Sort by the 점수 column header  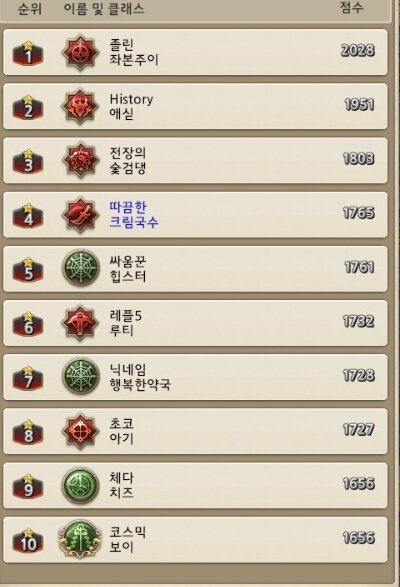(351, 7)
